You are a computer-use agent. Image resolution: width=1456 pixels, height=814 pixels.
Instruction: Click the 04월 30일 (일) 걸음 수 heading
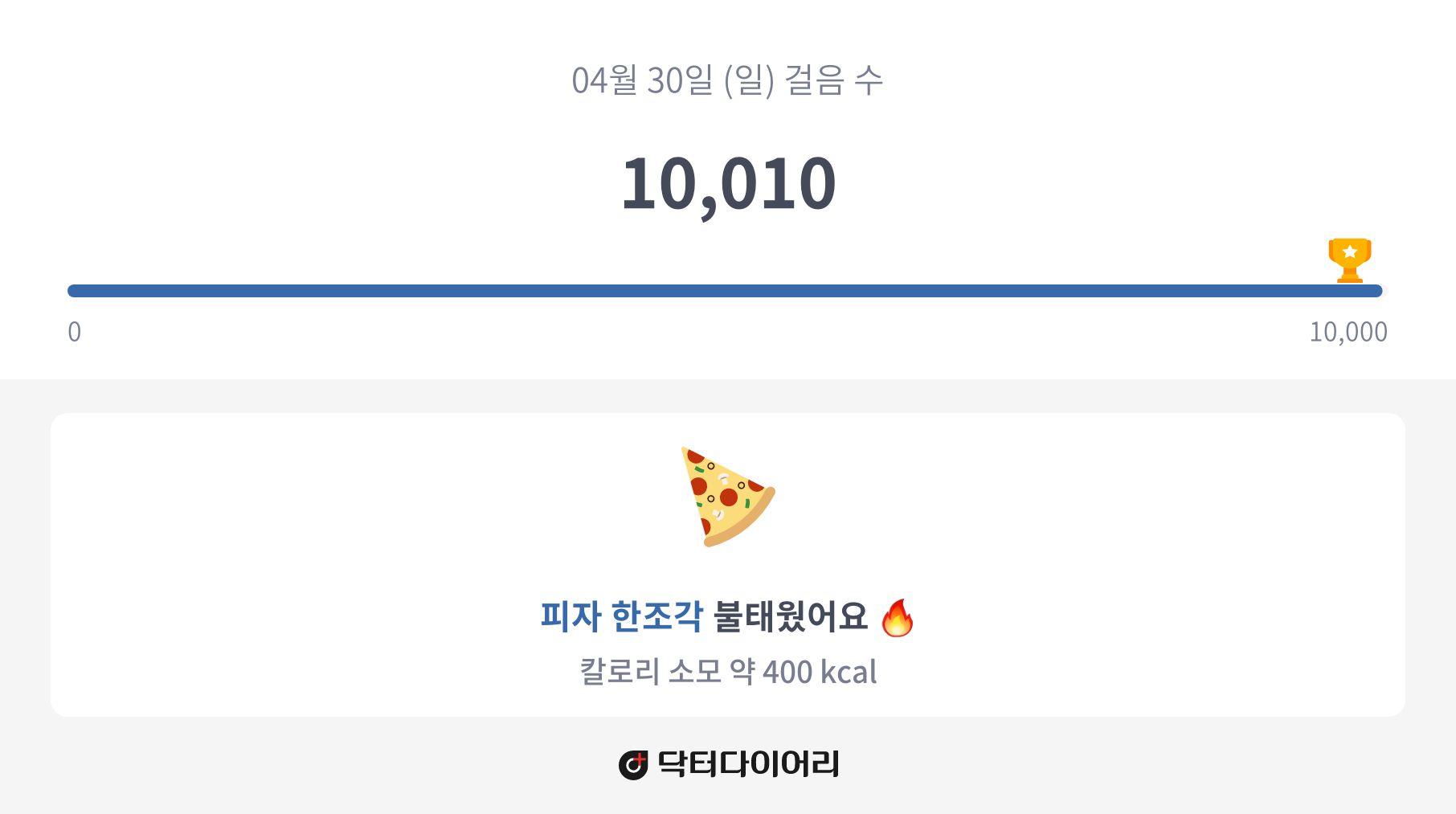pyautogui.click(x=727, y=80)
